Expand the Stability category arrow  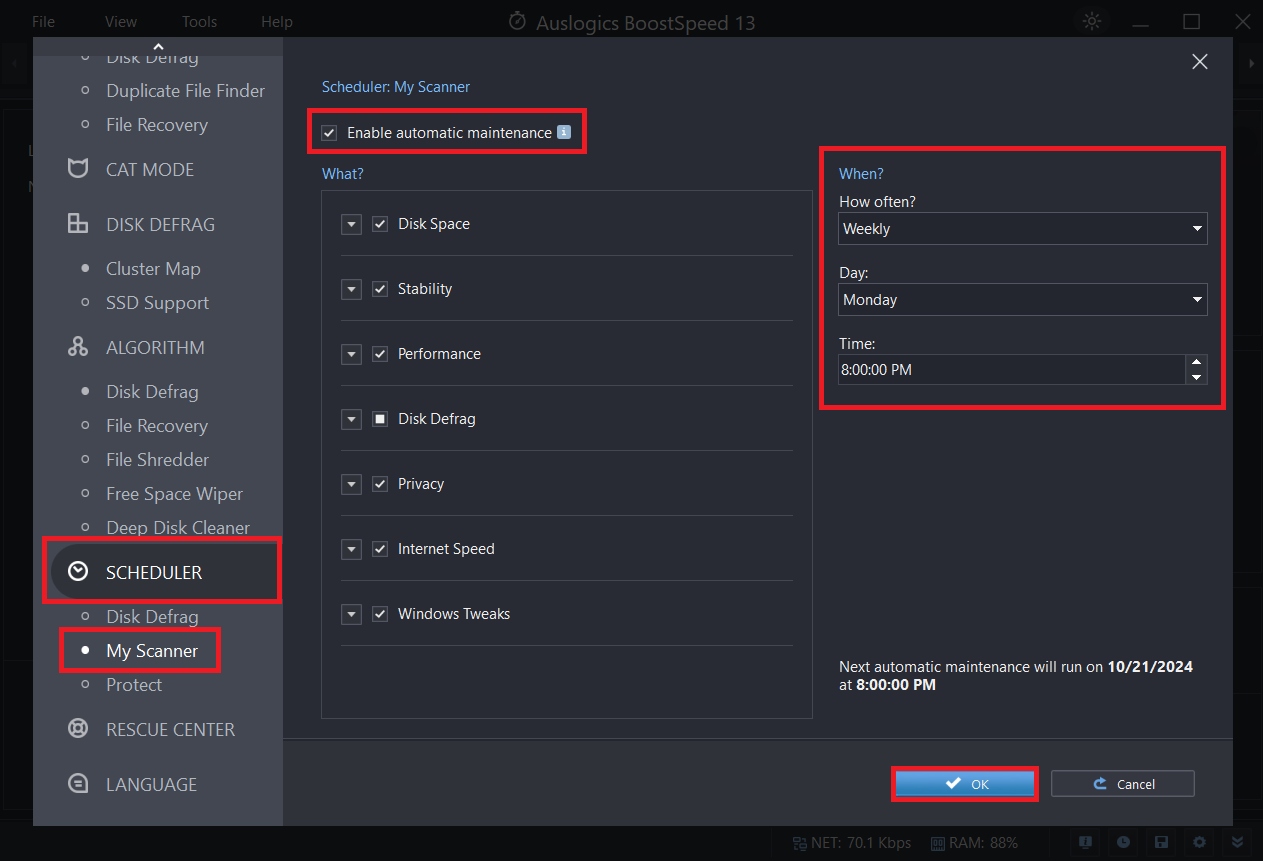(351, 289)
